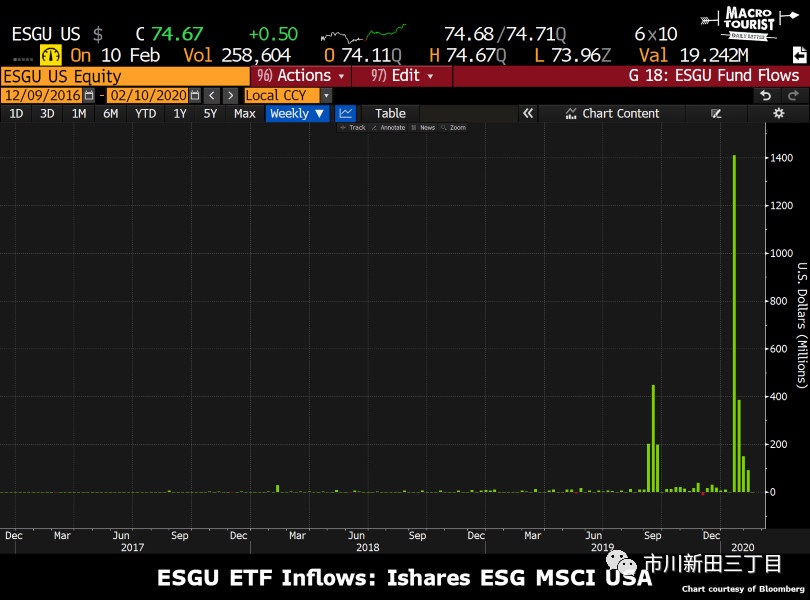Viewport: 810px width, 600px height.
Task: Click the yellow gauge icon beside On 10 Feb
Action: pyautogui.click(x=51, y=55)
